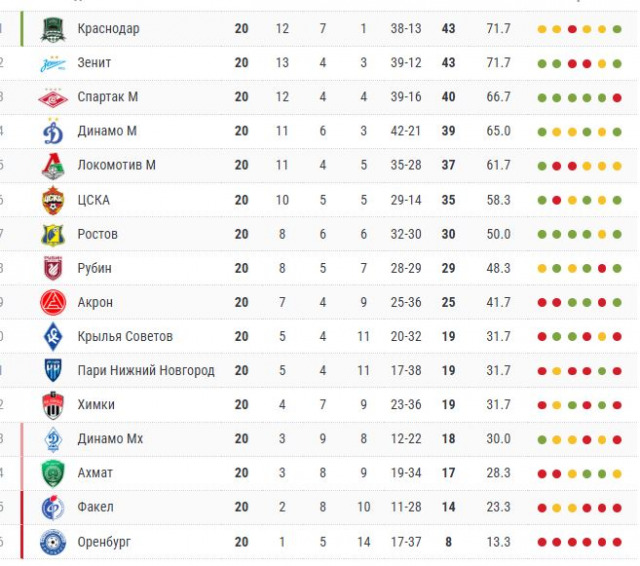Click the Оренбург club logo
The width and height of the screenshot is (640, 566).
53,542
